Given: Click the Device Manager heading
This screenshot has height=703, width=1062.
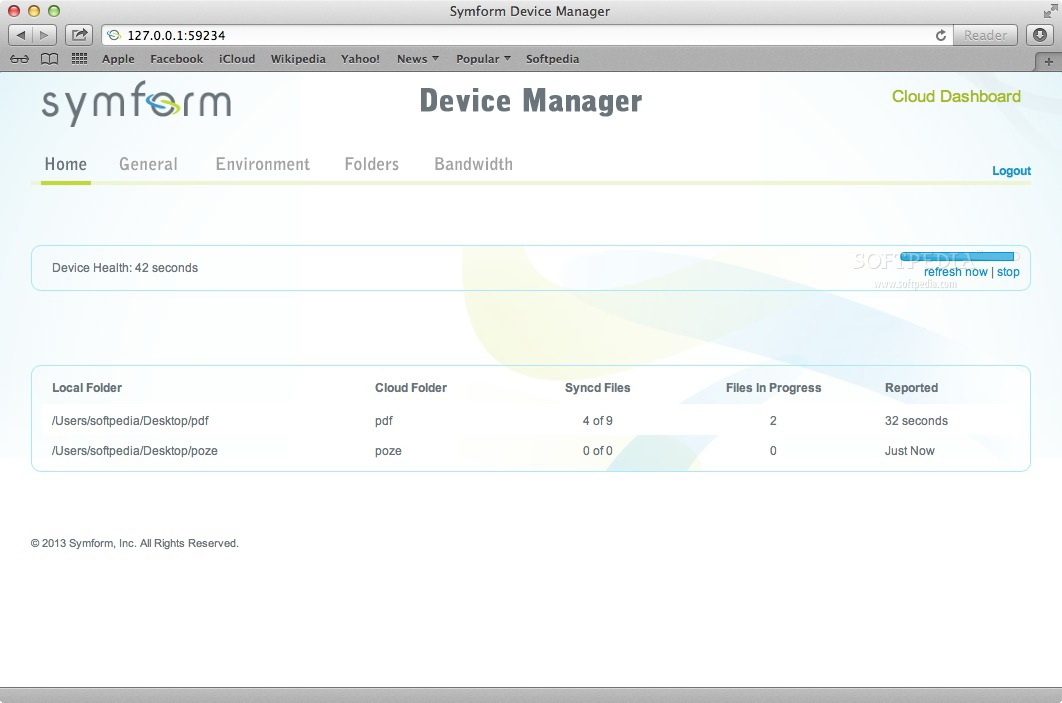Looking at the screenshot, I should tap(531, 101).
